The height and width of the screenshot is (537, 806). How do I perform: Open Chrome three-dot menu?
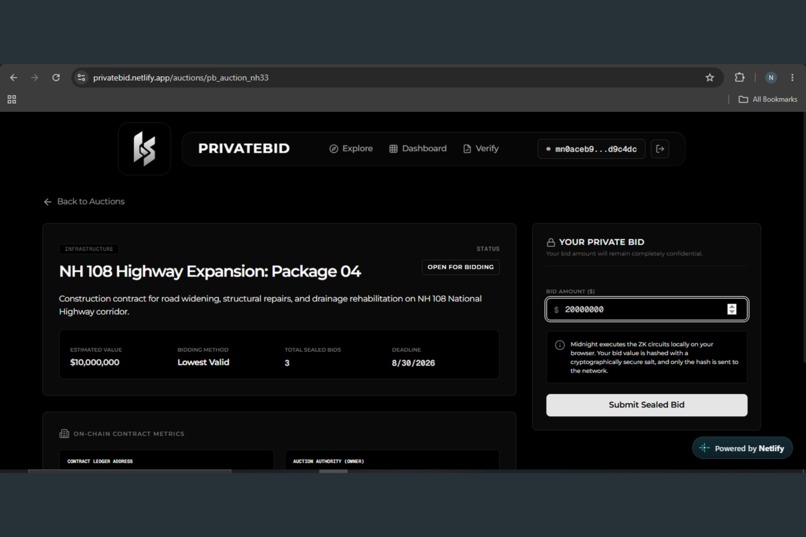tap(792, 78)
